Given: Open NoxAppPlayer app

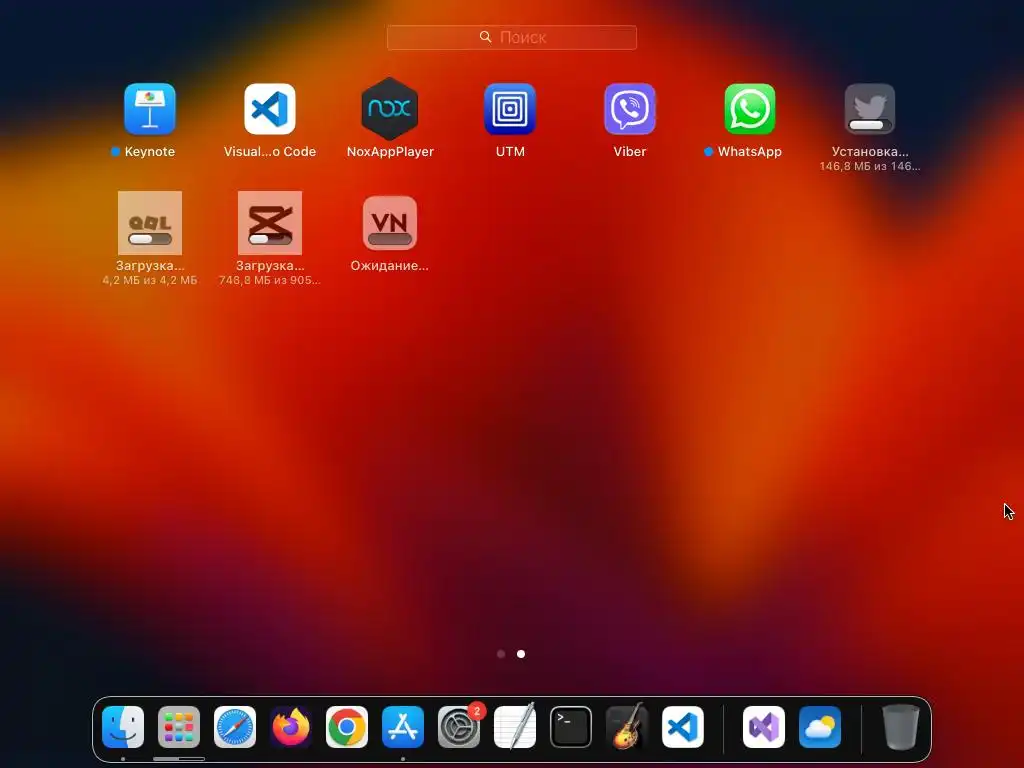Looking at the screenshot, I should tap(390, 108).
